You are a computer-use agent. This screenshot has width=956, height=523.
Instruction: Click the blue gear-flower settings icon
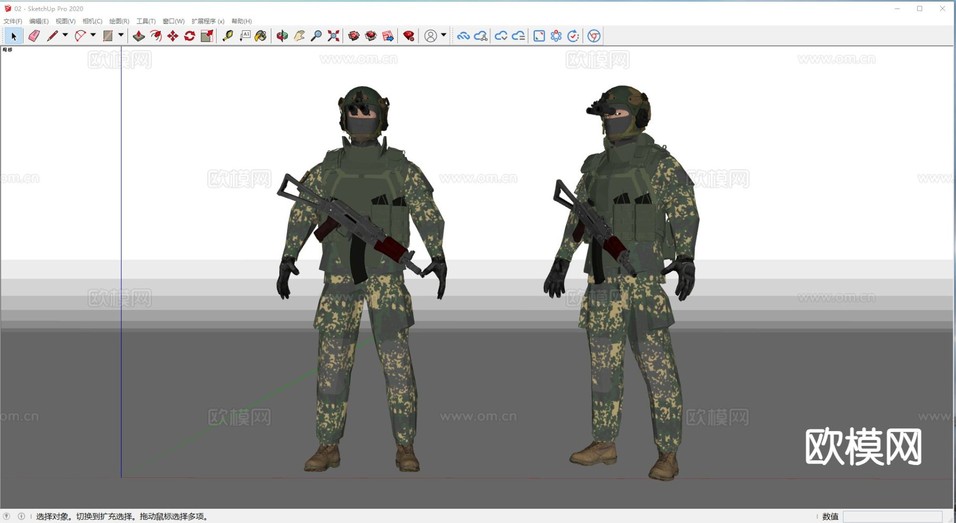(556, 36)
